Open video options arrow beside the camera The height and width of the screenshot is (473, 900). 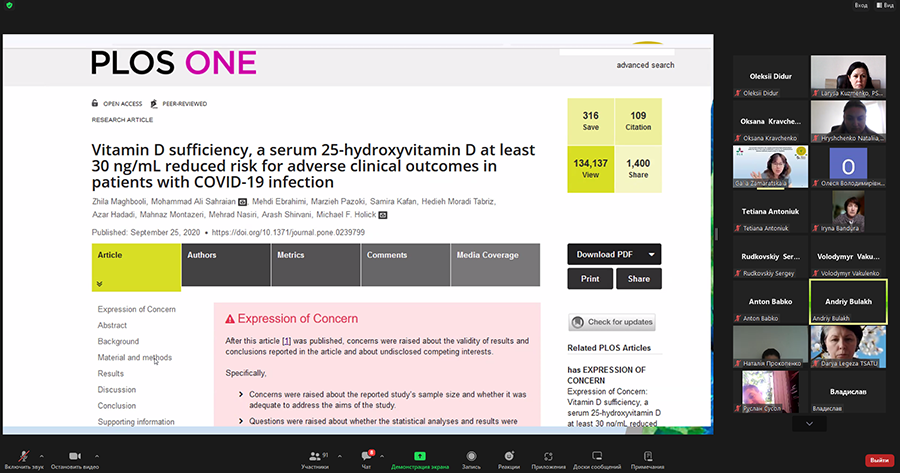[x=96, y=456]
